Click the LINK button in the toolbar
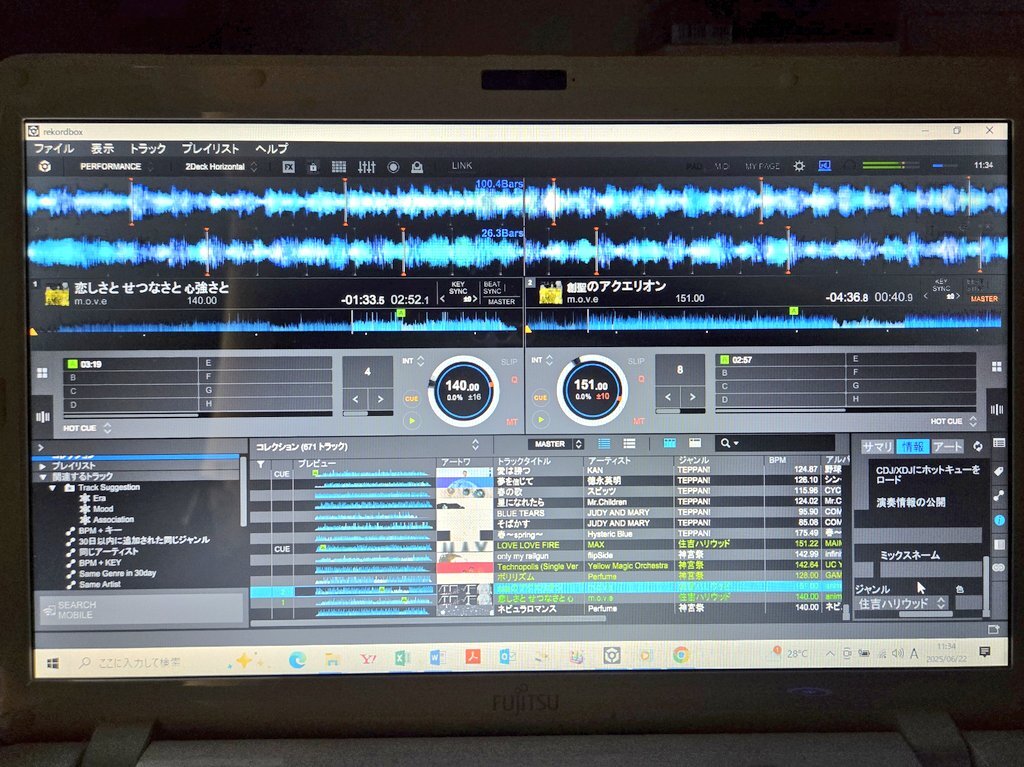Screen dimensions: 1024x767 pyautogui.click(x=462, y=166)
